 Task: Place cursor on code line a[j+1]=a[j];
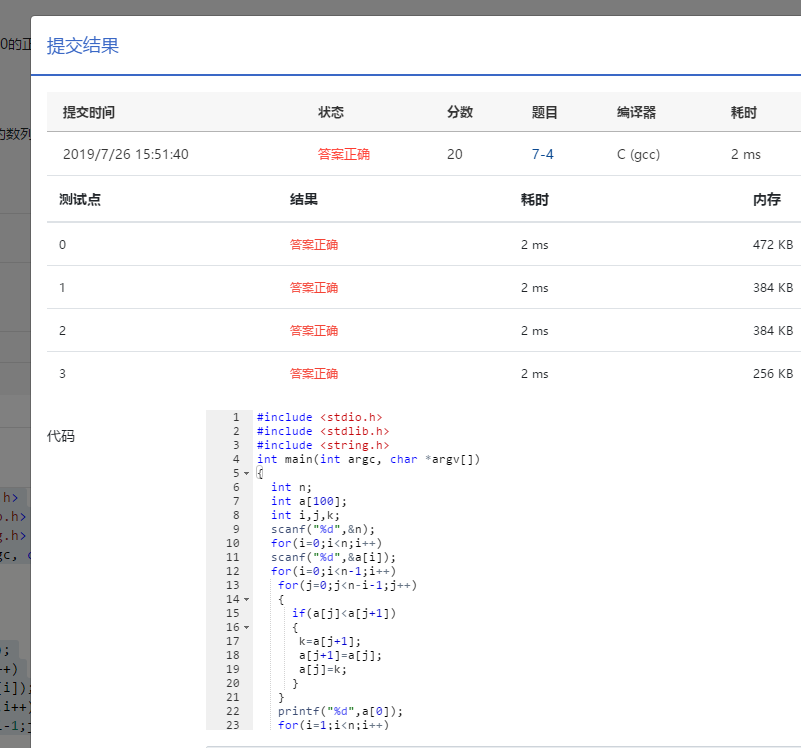pos(340,655)
